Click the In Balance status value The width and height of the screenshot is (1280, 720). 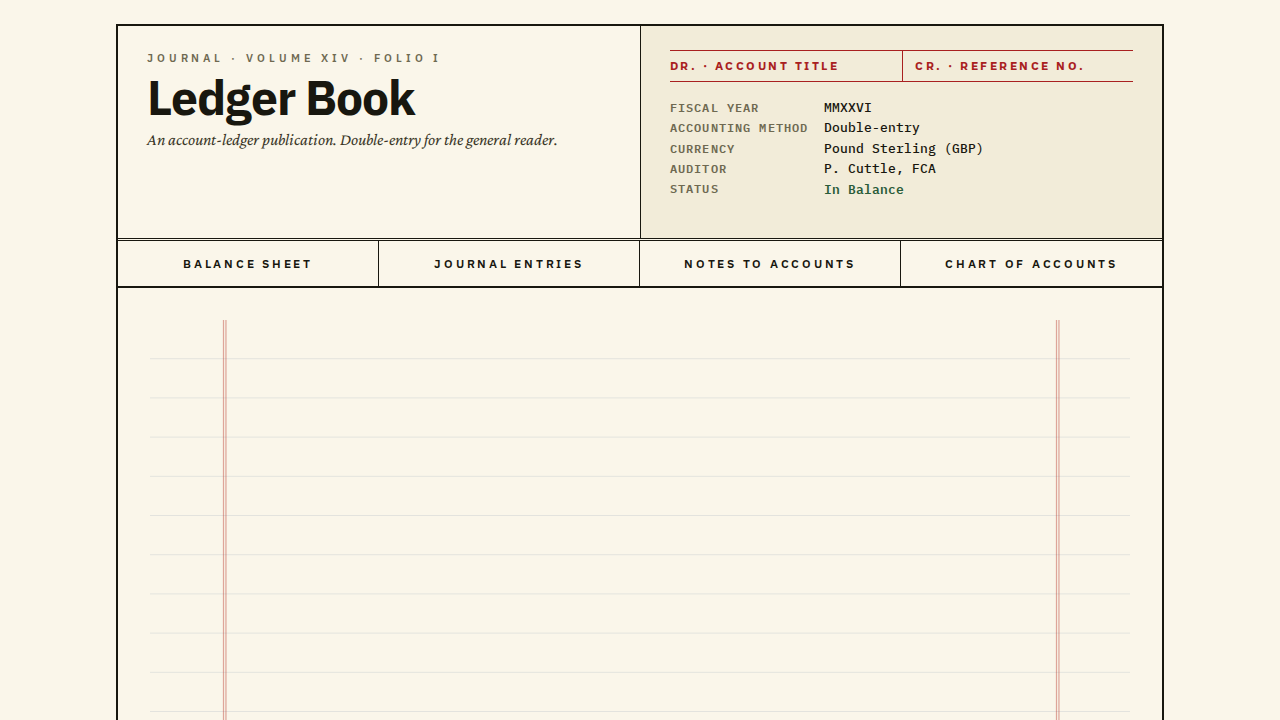[x=864, y=190]
